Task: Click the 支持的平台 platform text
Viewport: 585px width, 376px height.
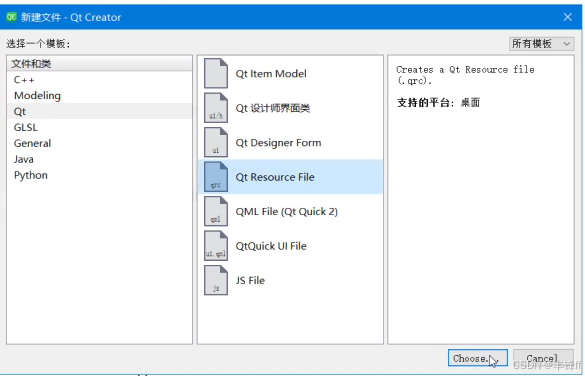Action: click(438, 103)
